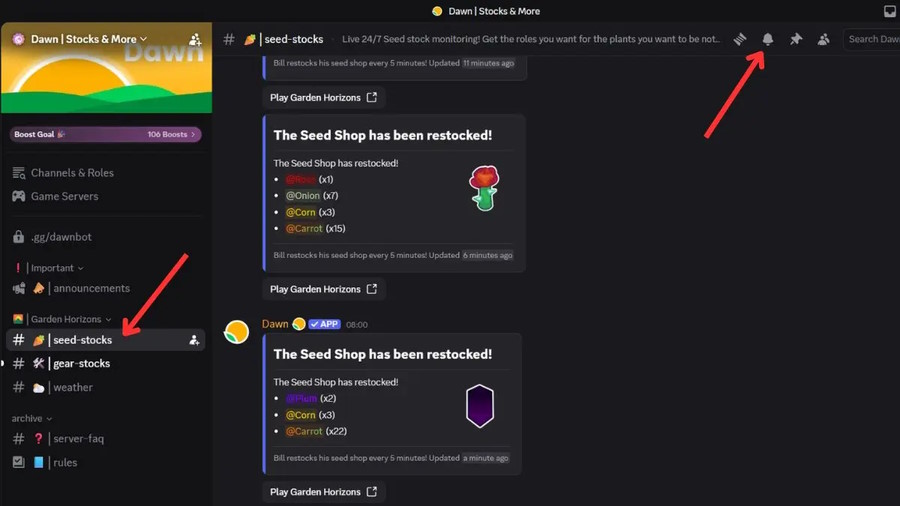
Task: Collapse the archive category
Action: [32, 418]
